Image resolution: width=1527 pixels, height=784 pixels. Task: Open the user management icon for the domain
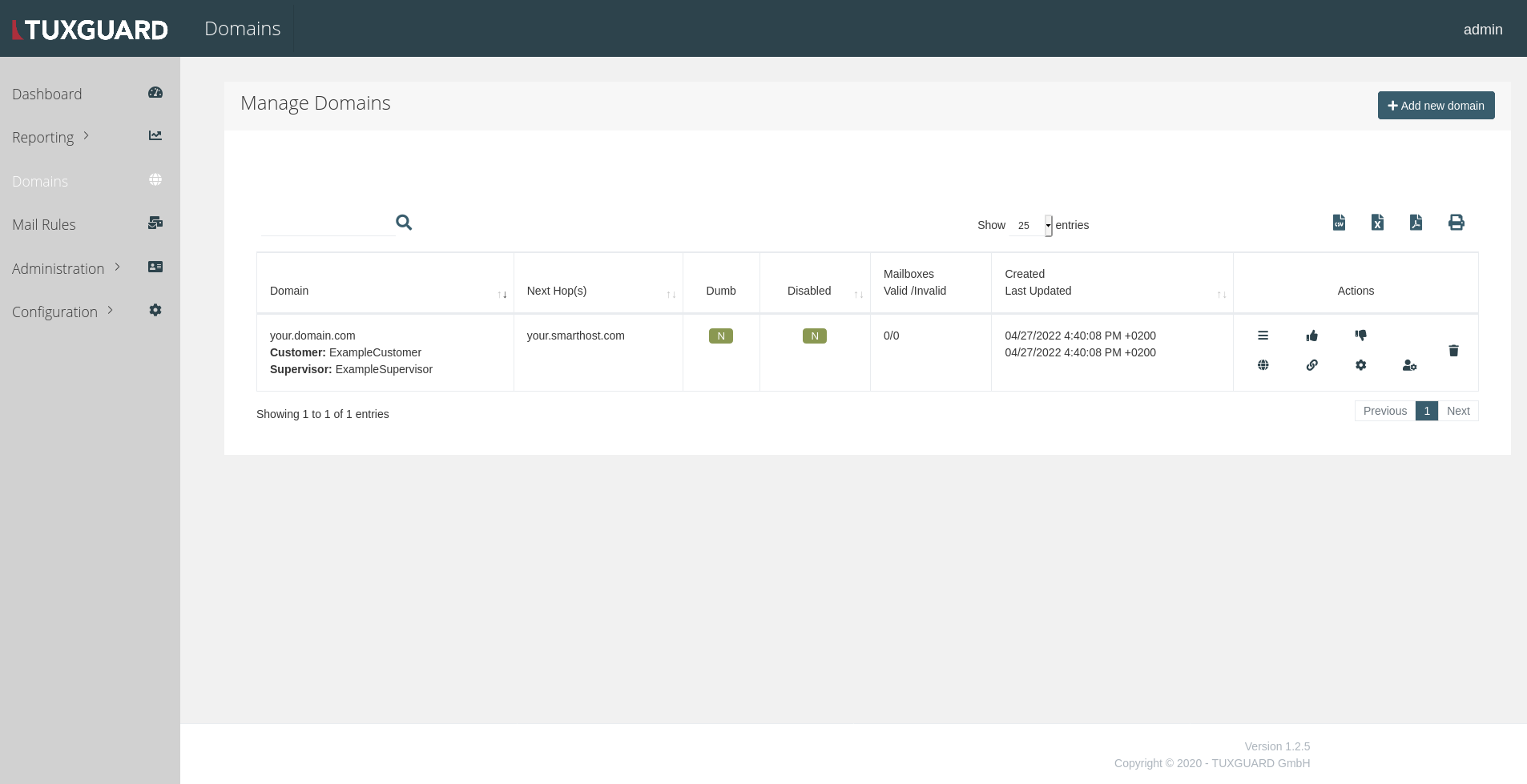pyautogui.click(x=1410, y=365)
